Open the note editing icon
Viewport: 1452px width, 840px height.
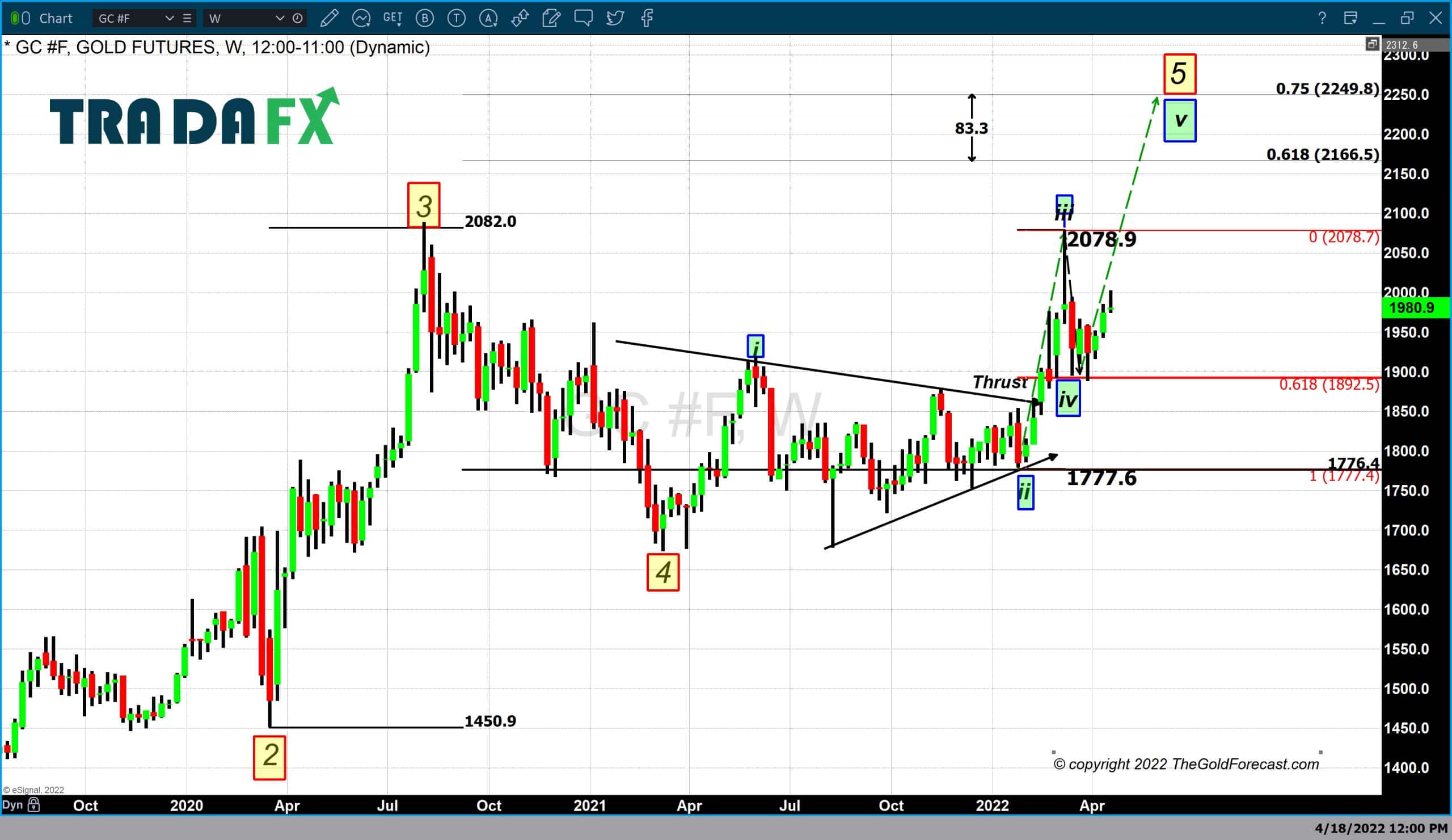(x=551, y=19)
